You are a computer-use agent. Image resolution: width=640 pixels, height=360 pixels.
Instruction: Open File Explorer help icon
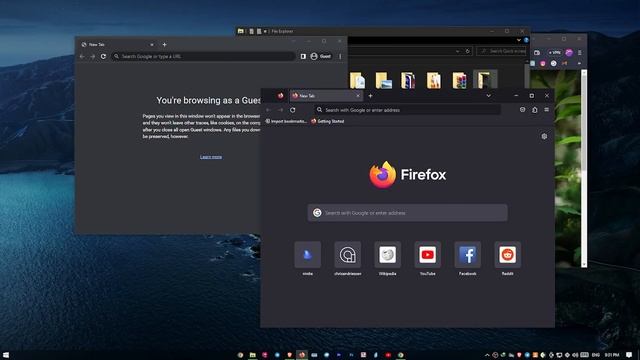[x=526, y=40]
